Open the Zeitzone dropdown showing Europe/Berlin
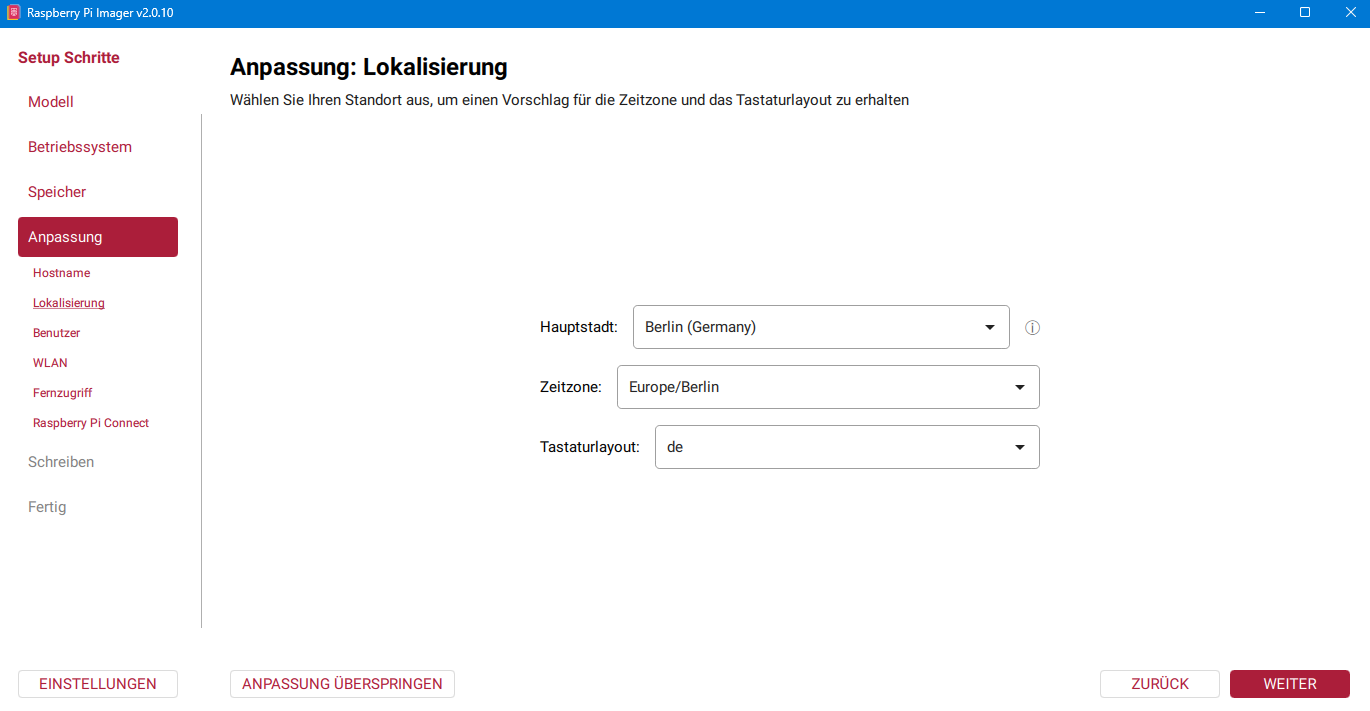This screenshot has height=711, width=1370. (828, 387)
